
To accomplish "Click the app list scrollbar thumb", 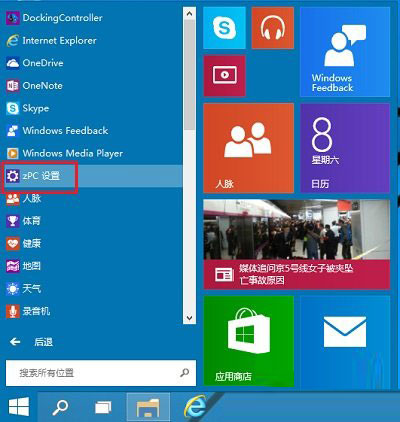I will (189, 75).
